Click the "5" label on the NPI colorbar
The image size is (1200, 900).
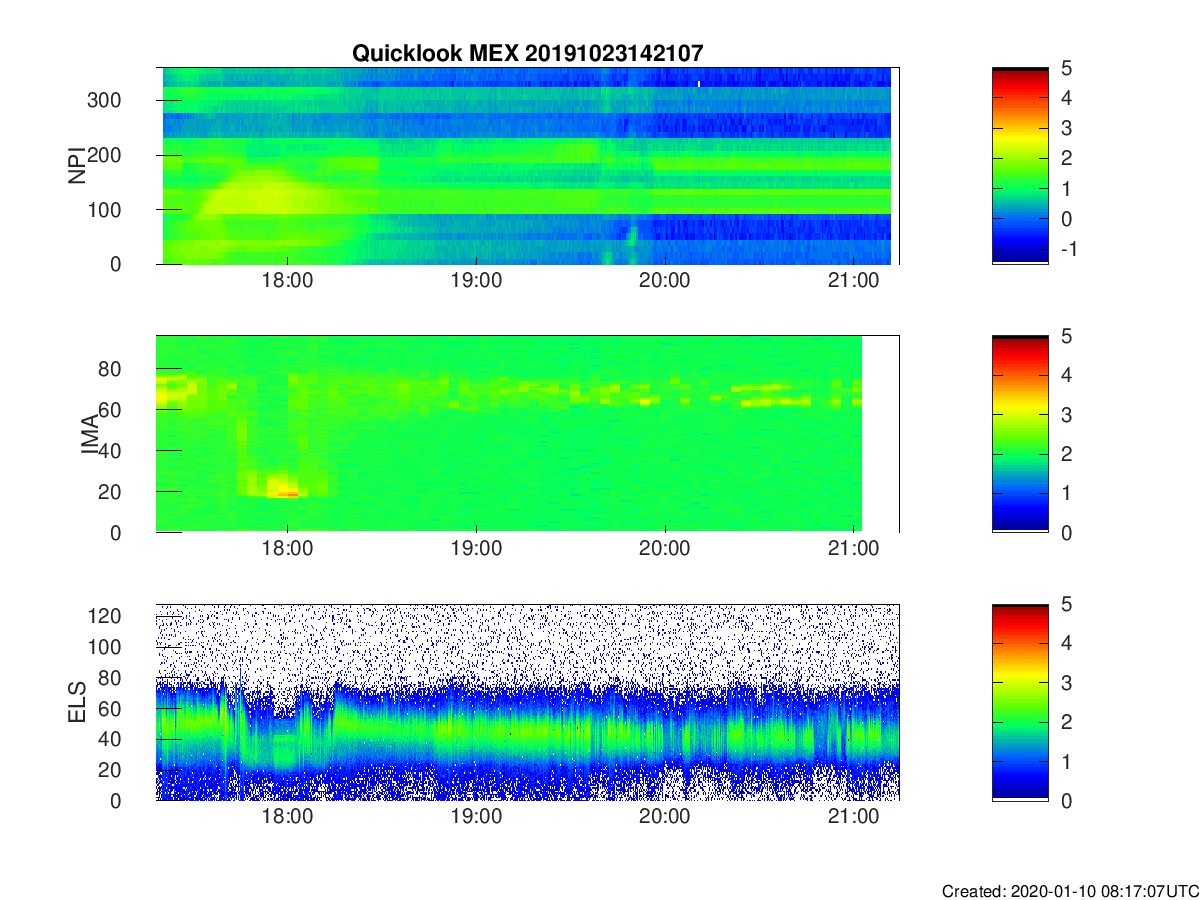(1066, 68)
